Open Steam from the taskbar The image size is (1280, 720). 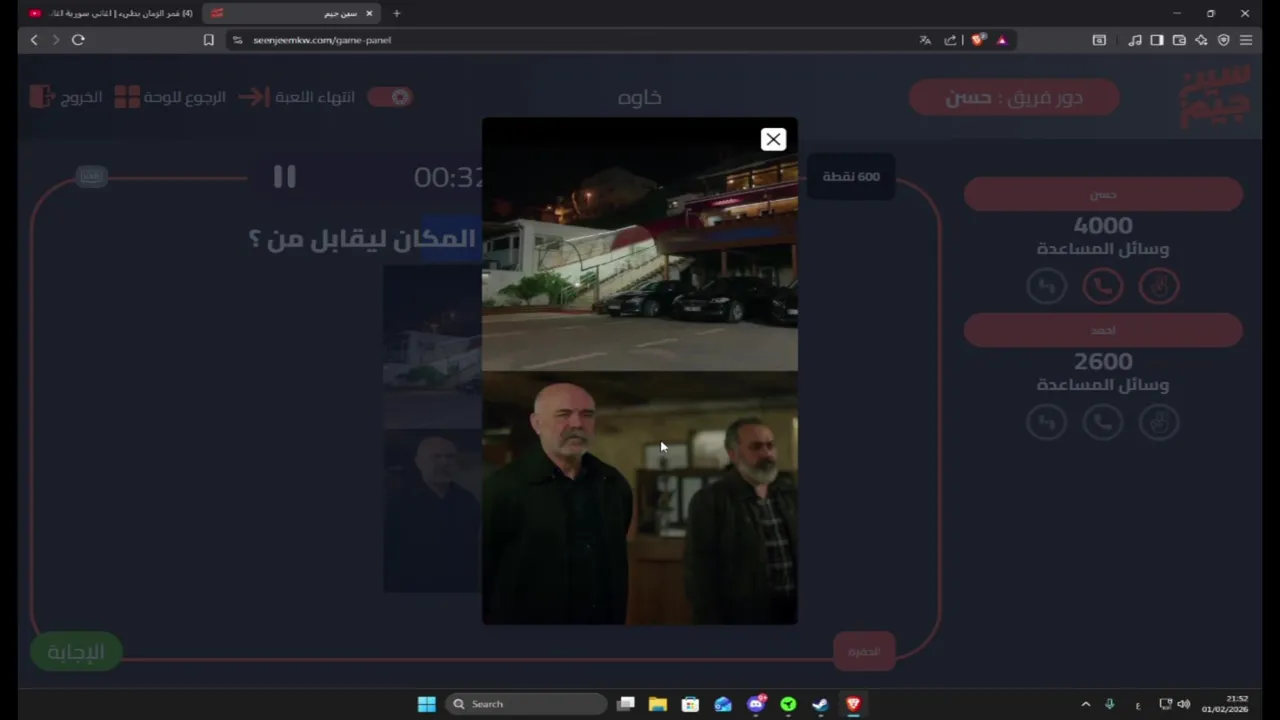click(x=821, y=704)
